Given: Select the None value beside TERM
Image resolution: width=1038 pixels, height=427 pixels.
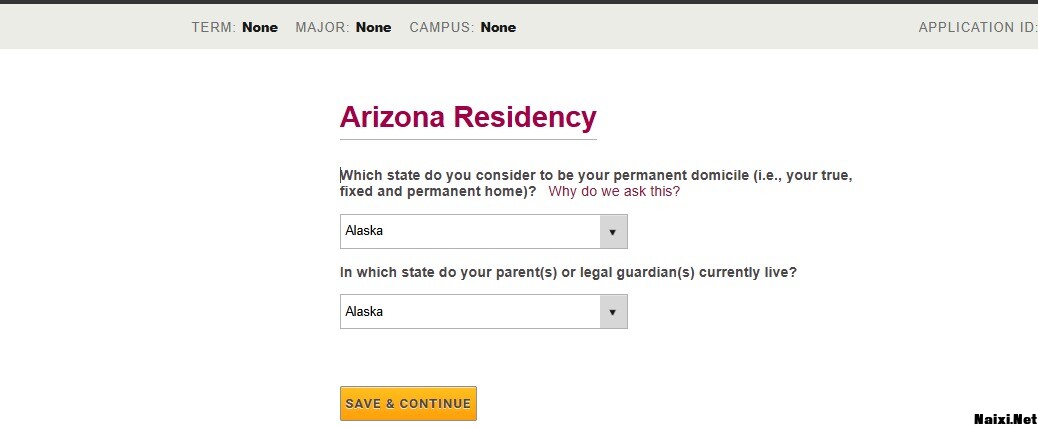Looking at the screenshot, I should click(260, 27).
